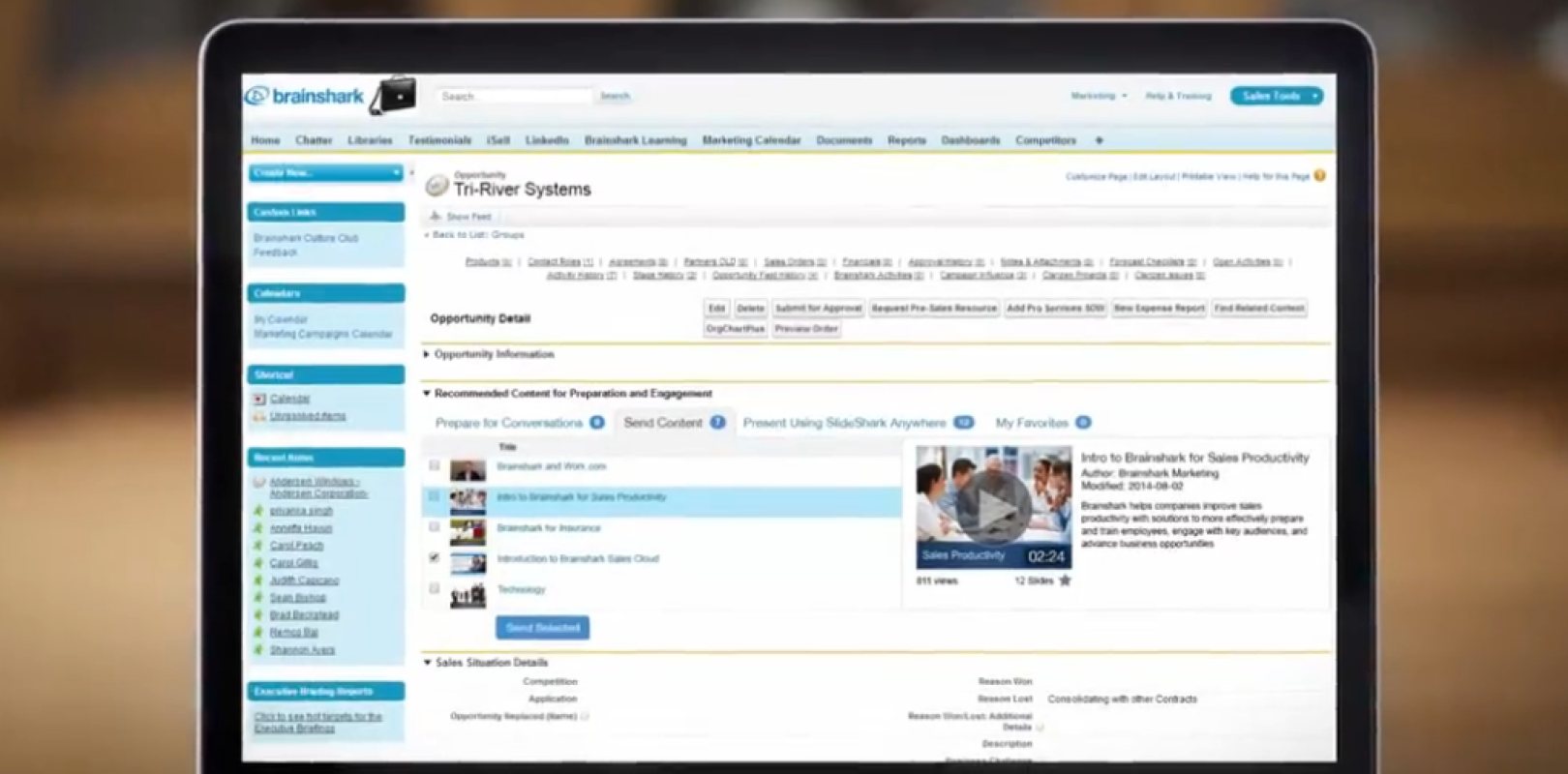Click the Edit button
1568x774 pixels.
coord(716,308)
